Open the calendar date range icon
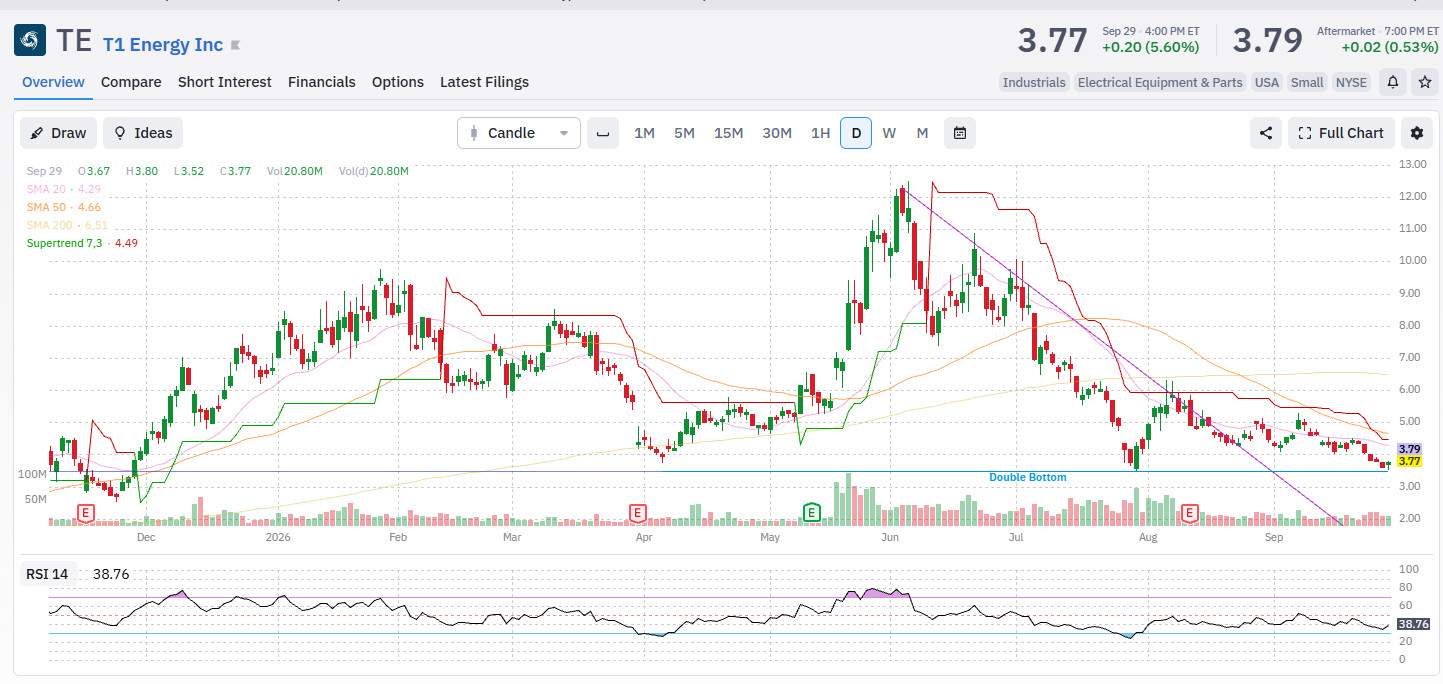Image resolution: width=1443 pixels, height=684 pixels. [960, 133]
